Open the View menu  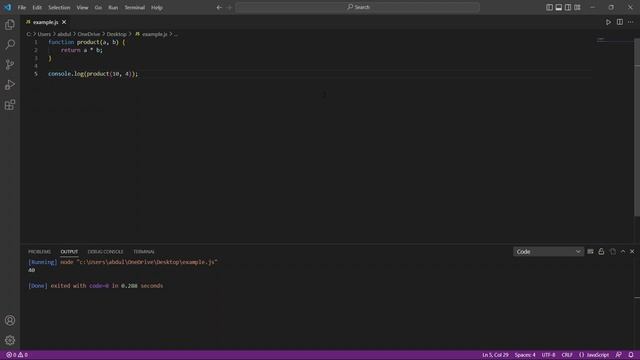[x=82, y=7]
